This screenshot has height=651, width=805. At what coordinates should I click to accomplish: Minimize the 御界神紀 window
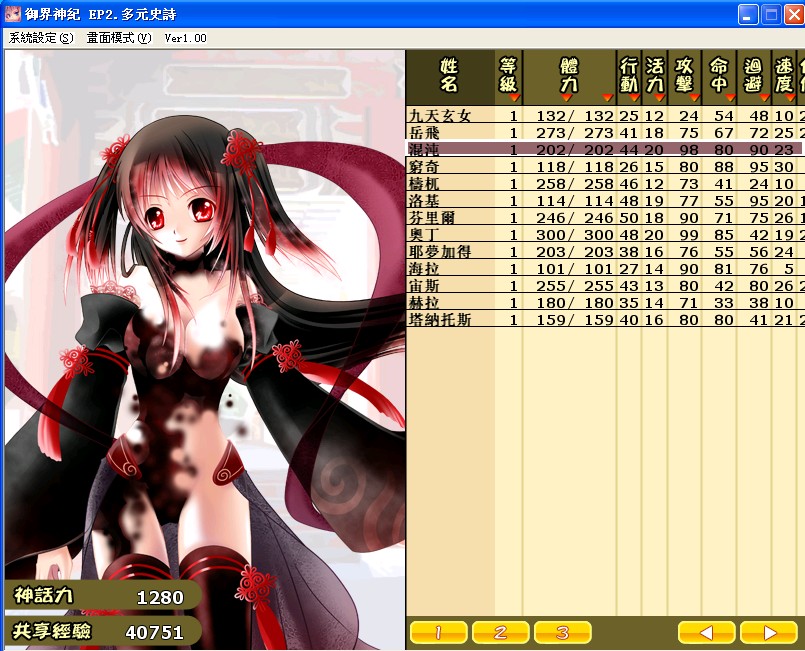point(748,14)
